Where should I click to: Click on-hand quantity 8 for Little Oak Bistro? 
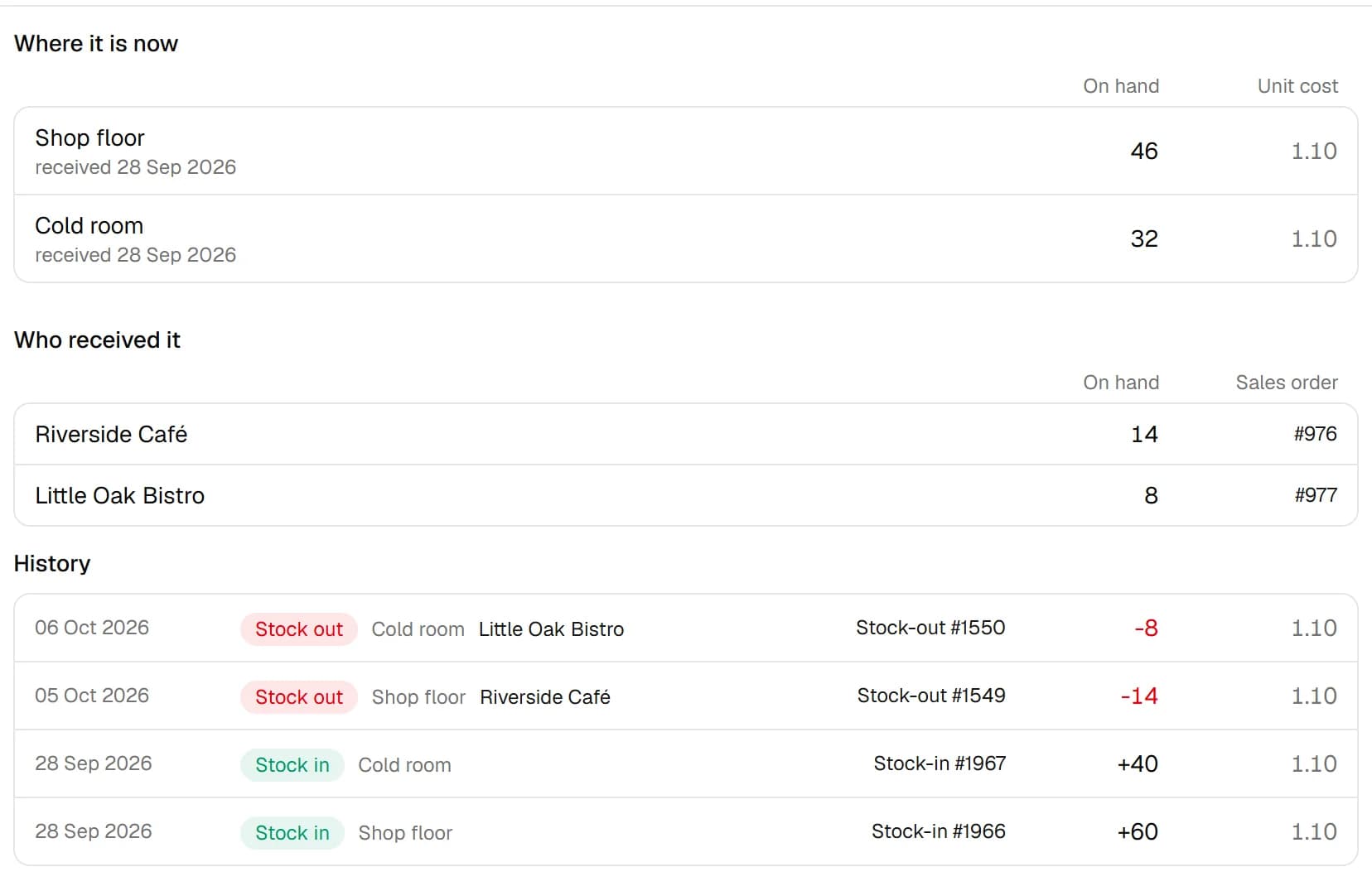coord(1151,495)
